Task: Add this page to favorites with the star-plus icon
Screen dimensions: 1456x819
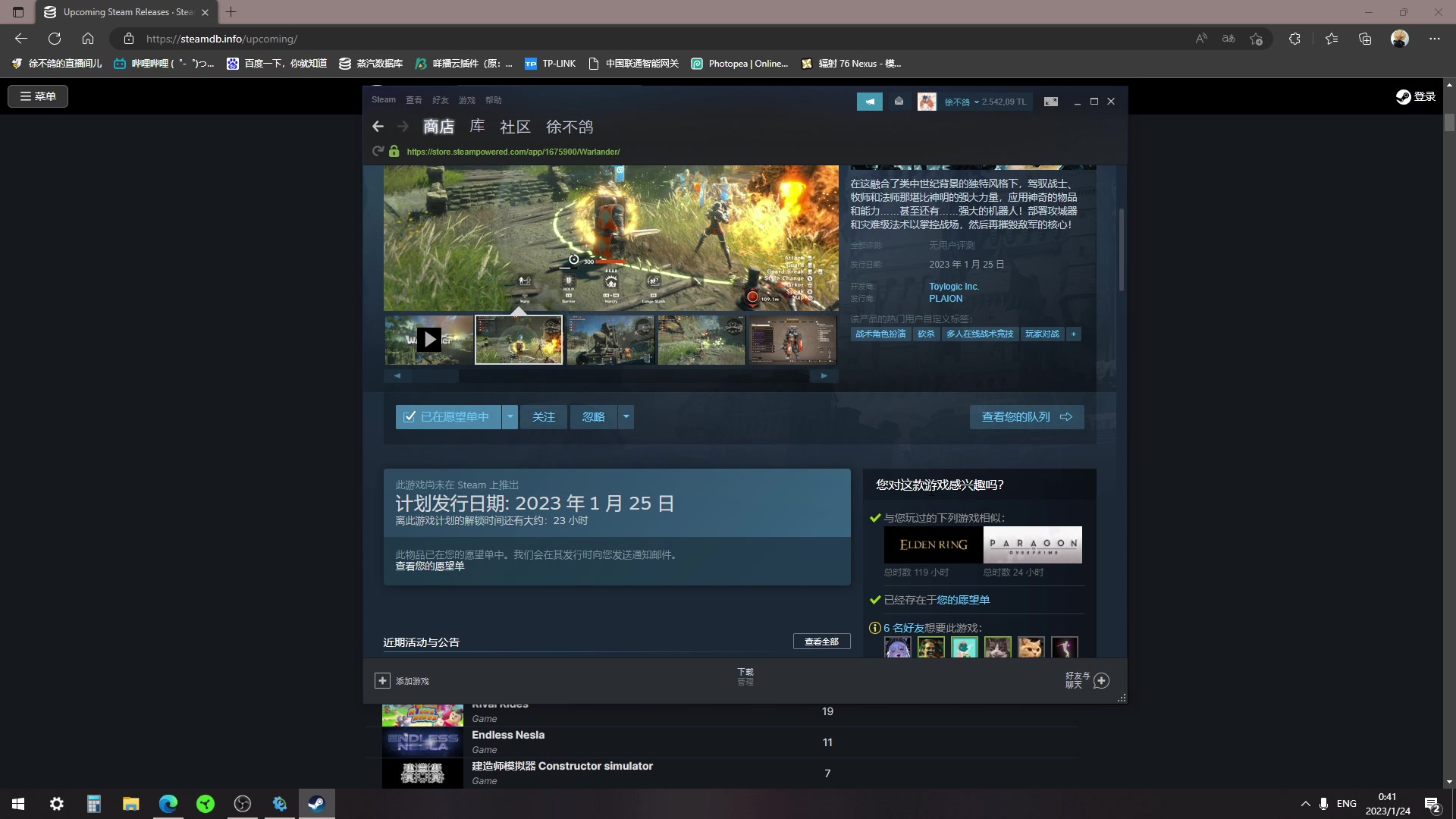Action: (x=1257, y=39)
